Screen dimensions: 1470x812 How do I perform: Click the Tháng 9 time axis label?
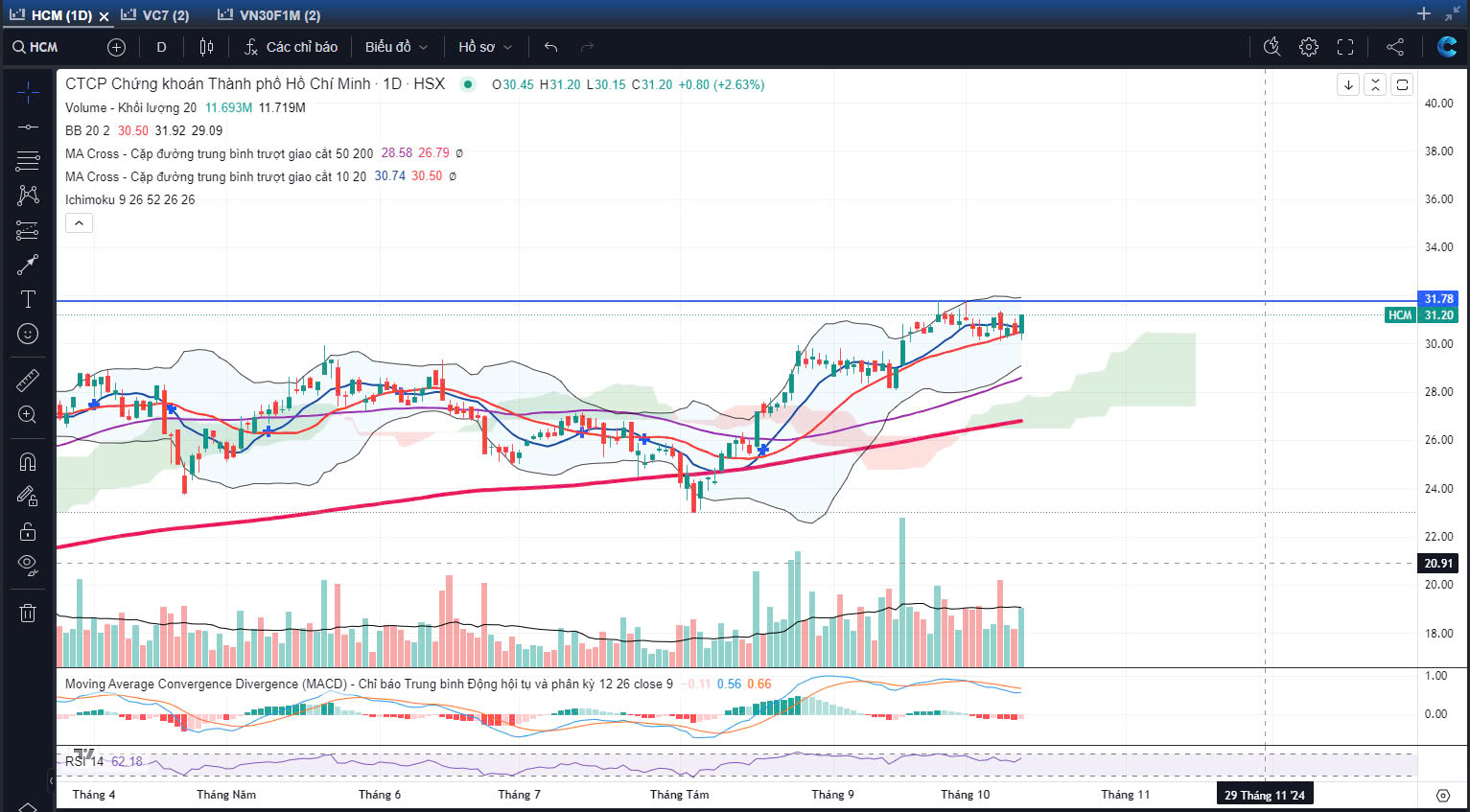coord(832,795)
